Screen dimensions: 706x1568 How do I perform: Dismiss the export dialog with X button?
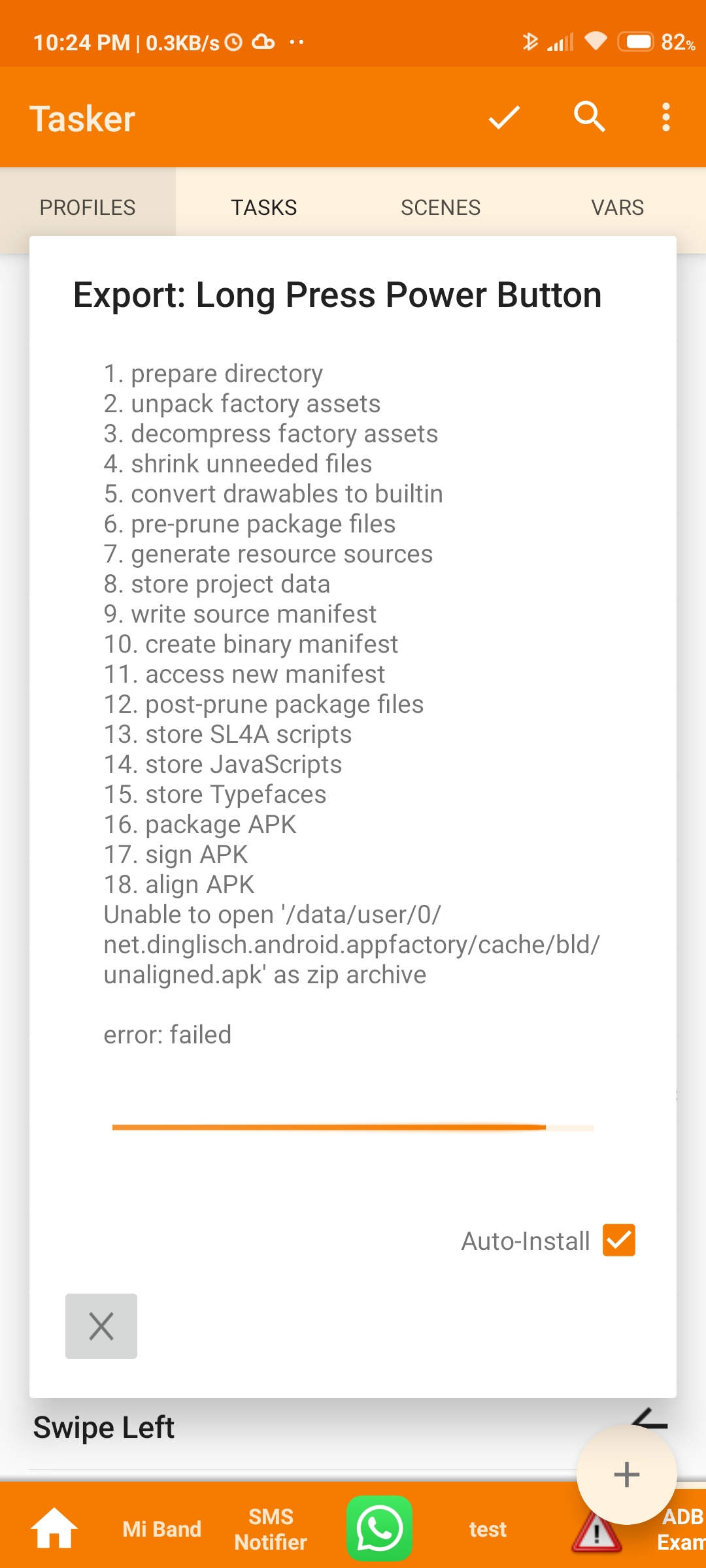pos(101,1326)
